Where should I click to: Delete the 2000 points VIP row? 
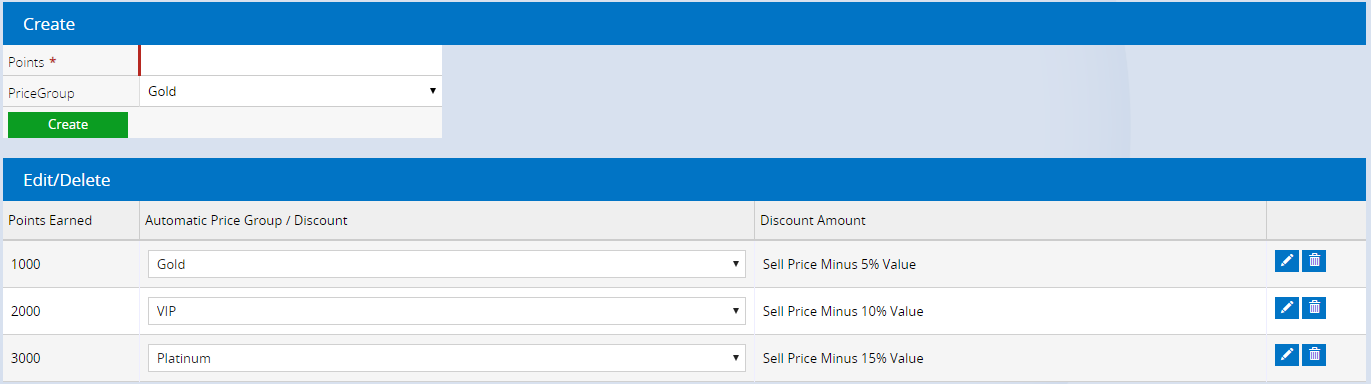click(1315, 308)
